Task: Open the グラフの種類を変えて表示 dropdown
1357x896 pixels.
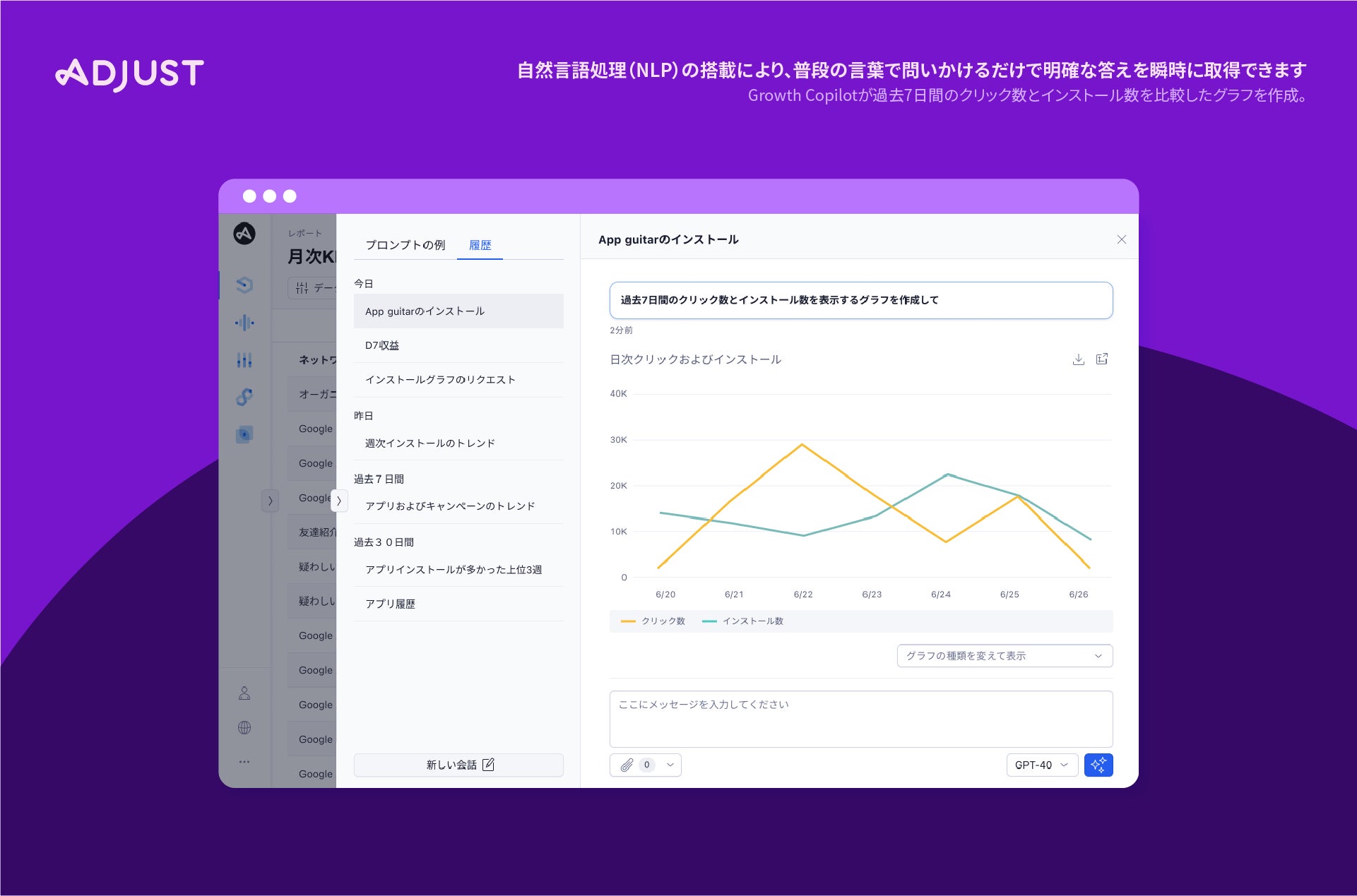Action: coord(1004,656)
